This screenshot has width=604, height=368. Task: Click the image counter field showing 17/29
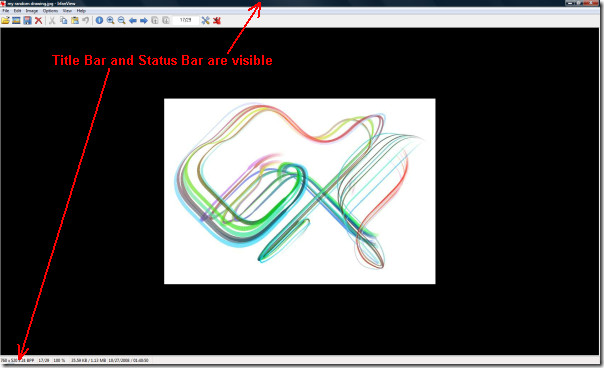click(x=186, y=20)
